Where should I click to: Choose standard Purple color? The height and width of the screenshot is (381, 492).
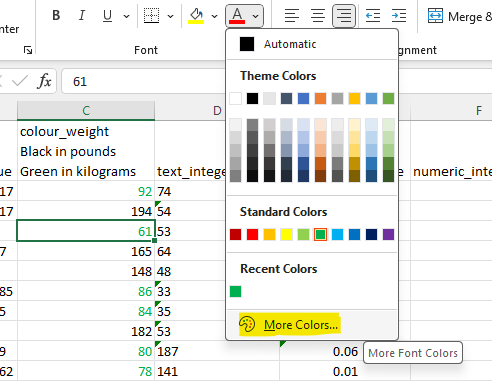click(x=388, y=235)
